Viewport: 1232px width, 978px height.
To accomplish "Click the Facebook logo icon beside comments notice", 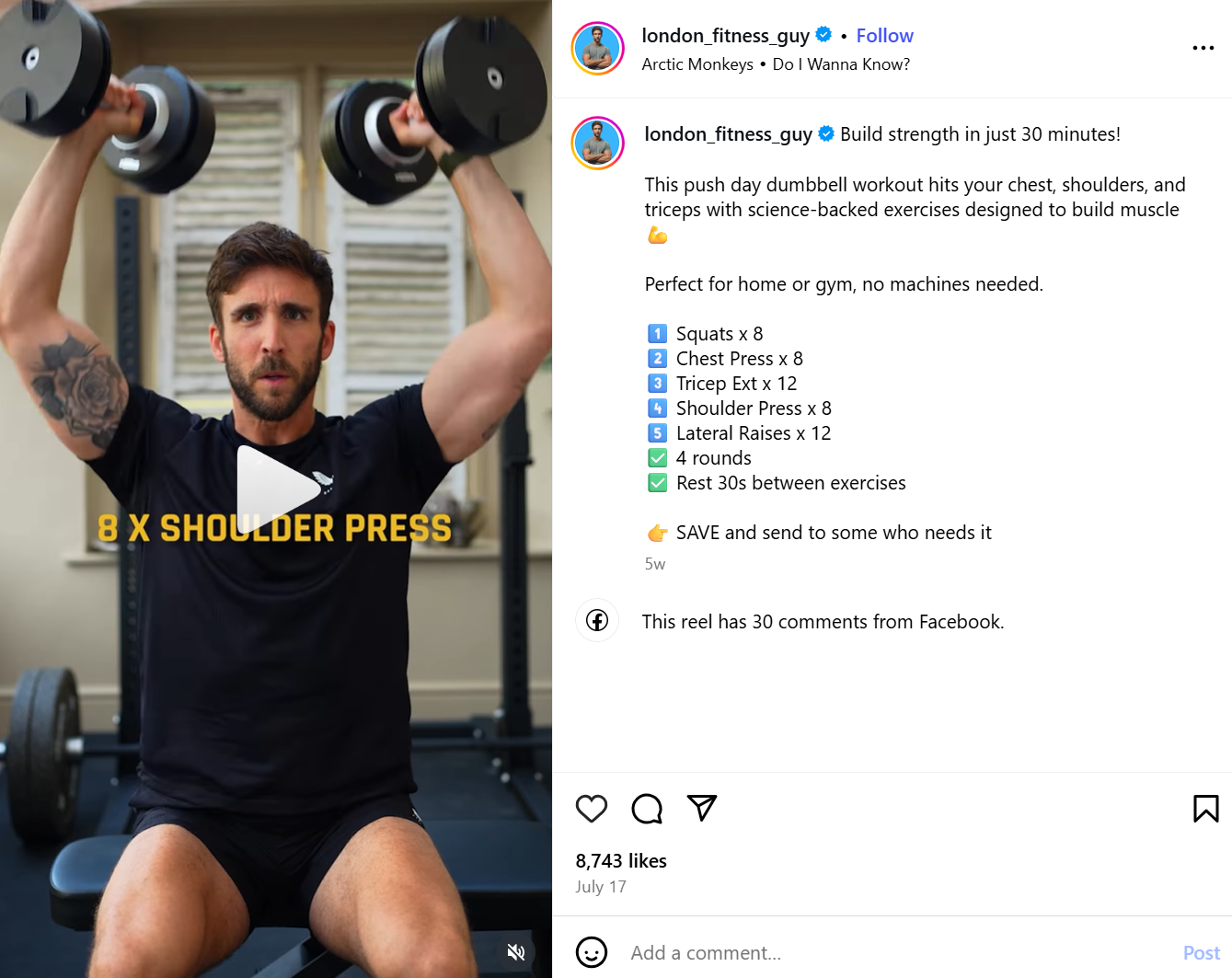I will 597,621.
